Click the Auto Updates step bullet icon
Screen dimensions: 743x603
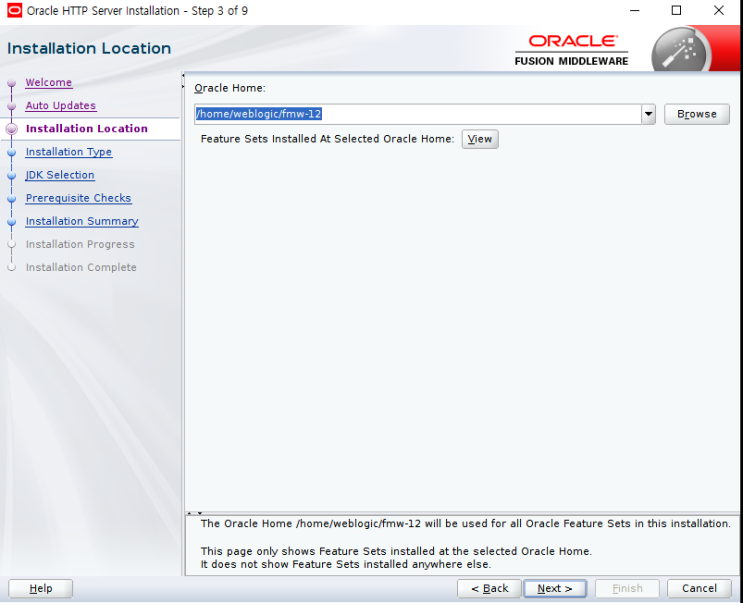pos(12,106)
